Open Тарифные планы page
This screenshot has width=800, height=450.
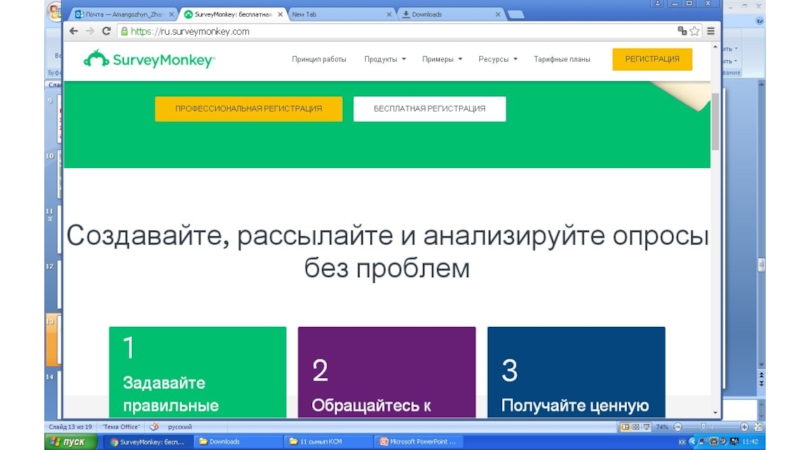pyautogui.click(x=562, y=59)
